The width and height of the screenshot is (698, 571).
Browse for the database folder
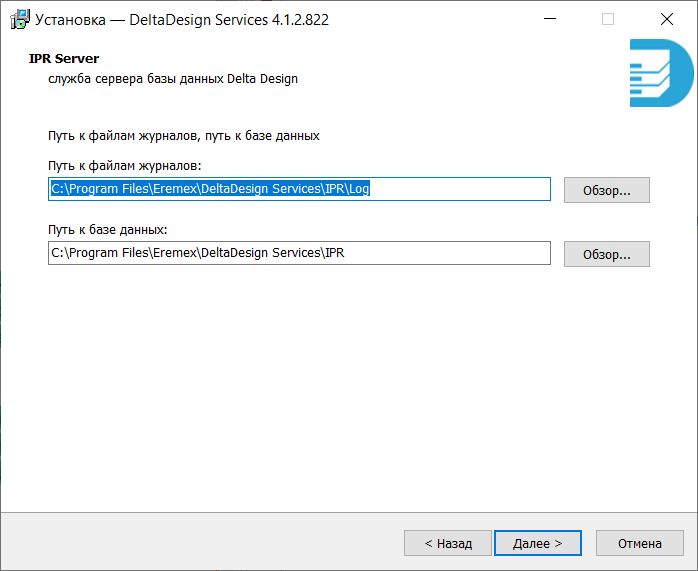(607, 255)
